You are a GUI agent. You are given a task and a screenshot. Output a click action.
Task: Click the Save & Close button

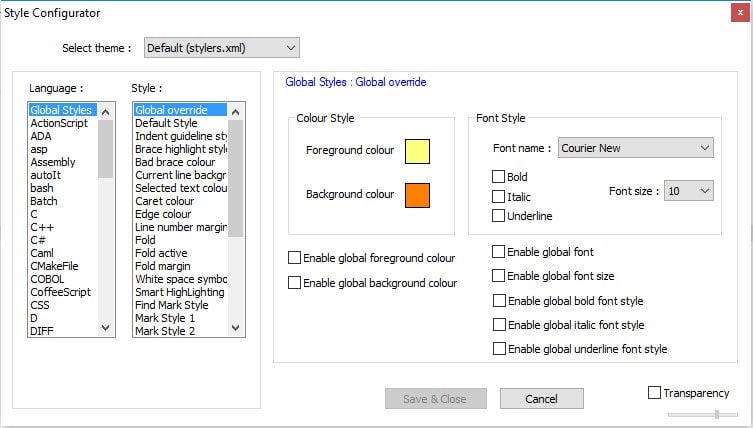pyautogui.click(x=436, y=399)
